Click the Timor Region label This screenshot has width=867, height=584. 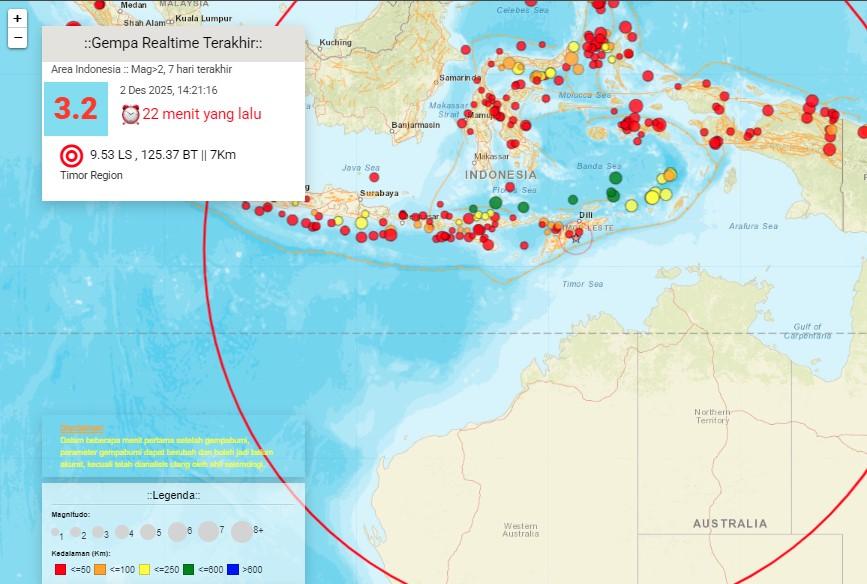pyautogui.click(x=90, y=175)
